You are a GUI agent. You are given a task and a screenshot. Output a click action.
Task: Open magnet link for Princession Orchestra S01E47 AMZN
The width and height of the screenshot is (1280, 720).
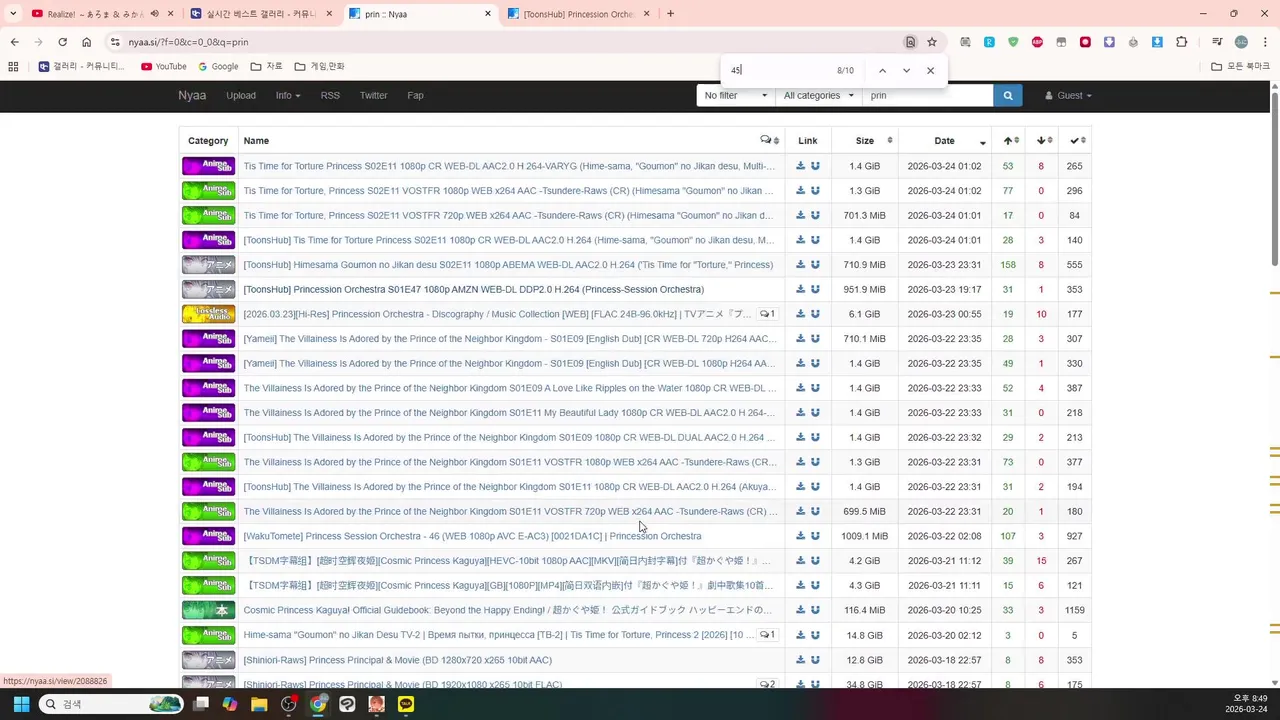coord(815,289)
